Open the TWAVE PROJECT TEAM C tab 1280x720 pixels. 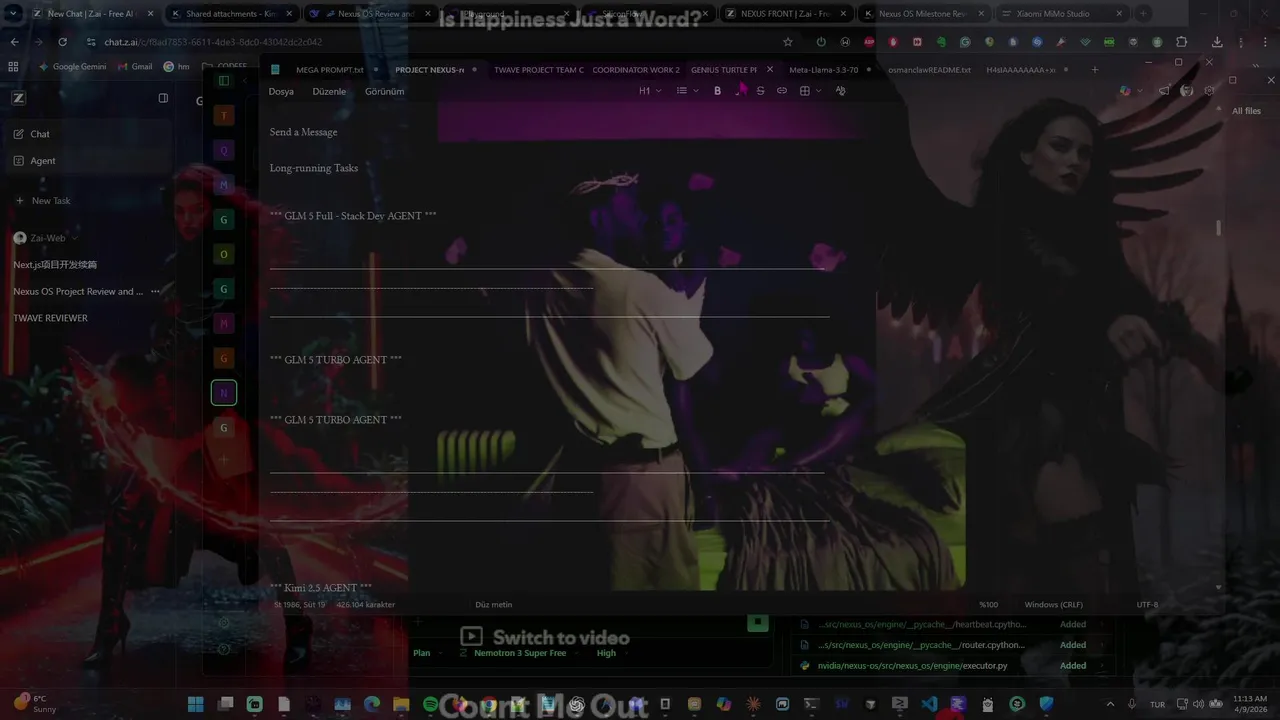538,70
